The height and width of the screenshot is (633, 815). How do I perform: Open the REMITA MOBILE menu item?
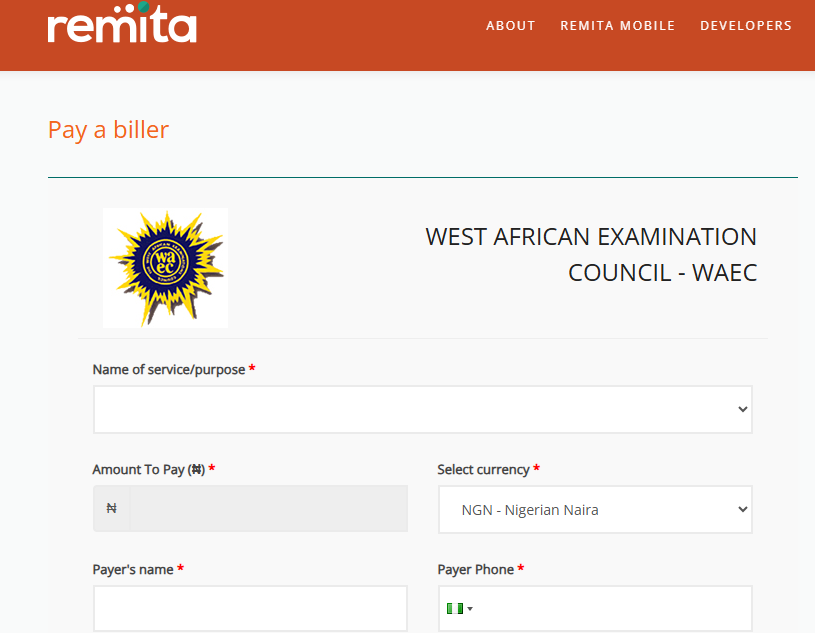pos(617,25)
